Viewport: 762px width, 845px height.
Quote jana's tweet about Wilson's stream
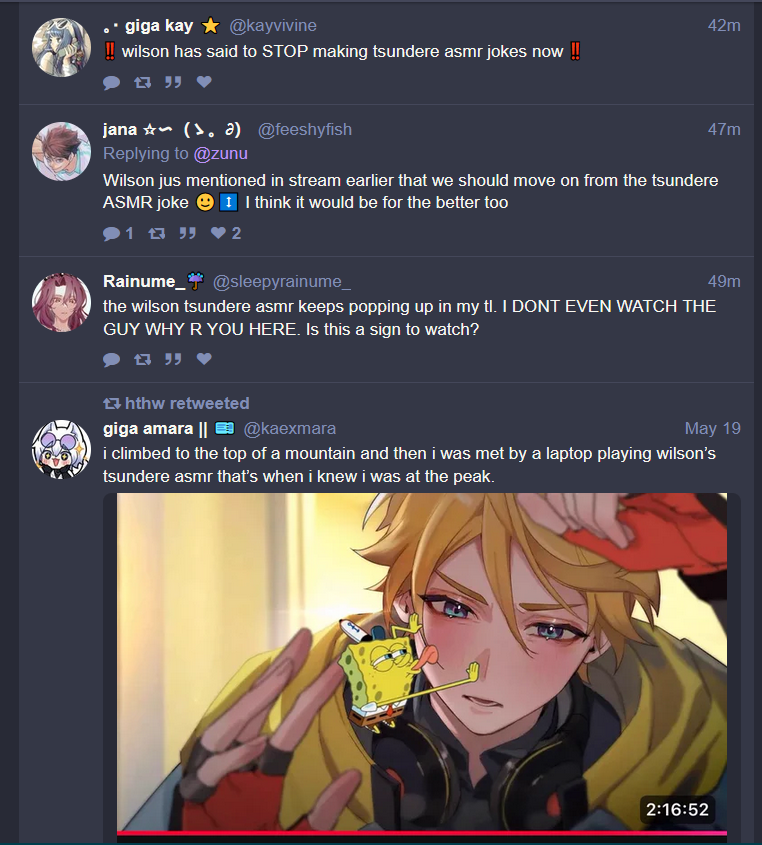click(188, 233)
